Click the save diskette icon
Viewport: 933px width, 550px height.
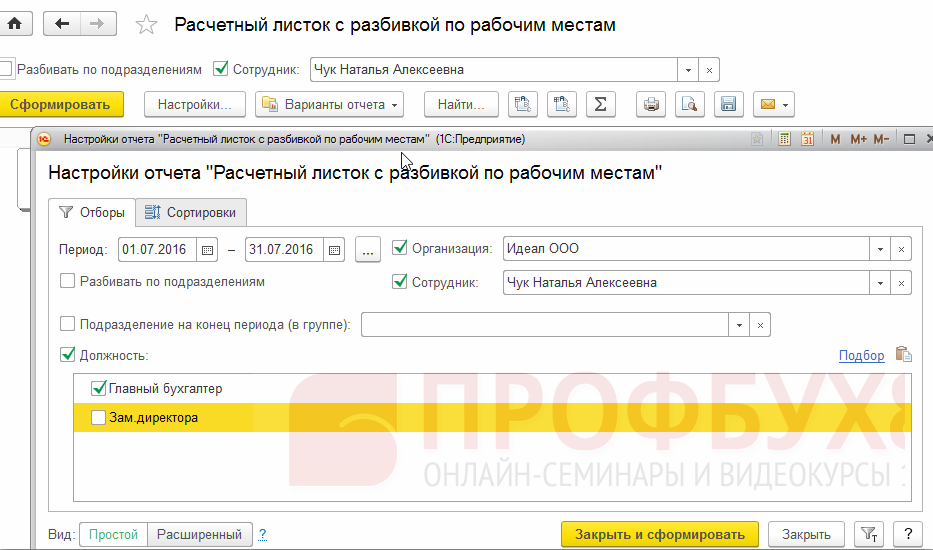point(727,104)
